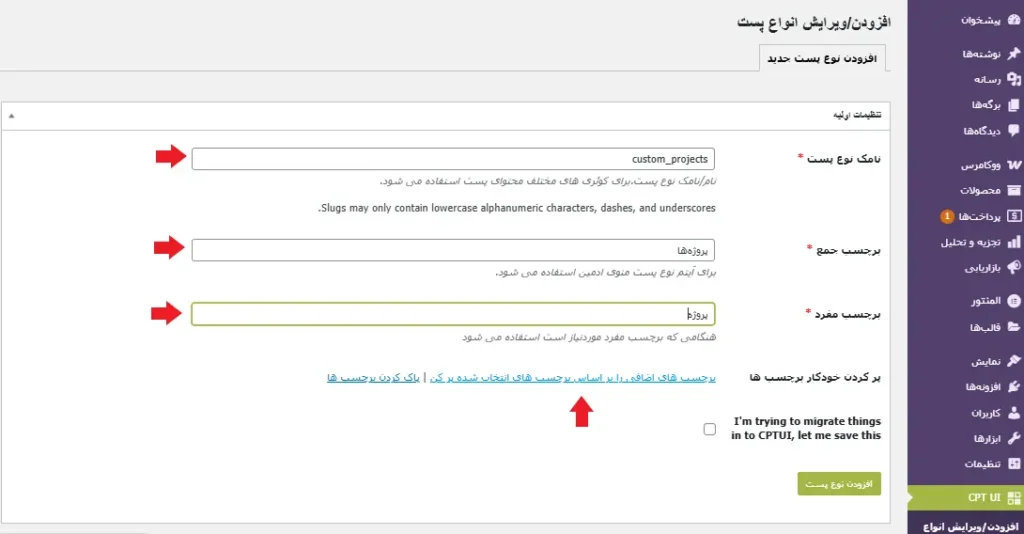Click the نمایش appearance brush icon

(x=1014, y=360)
